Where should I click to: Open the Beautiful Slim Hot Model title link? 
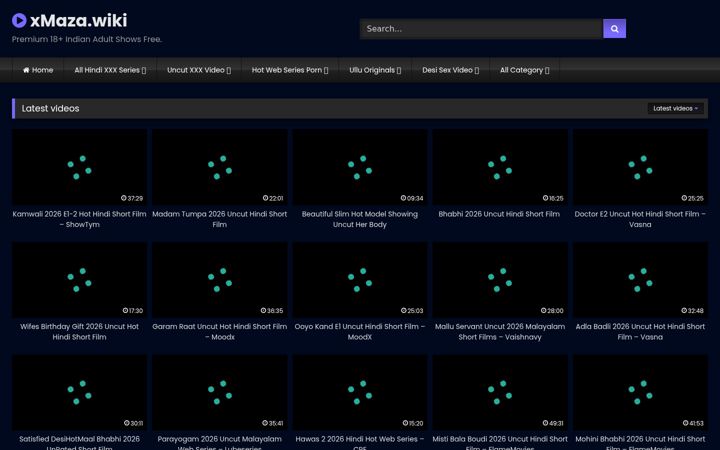[360, 219]
